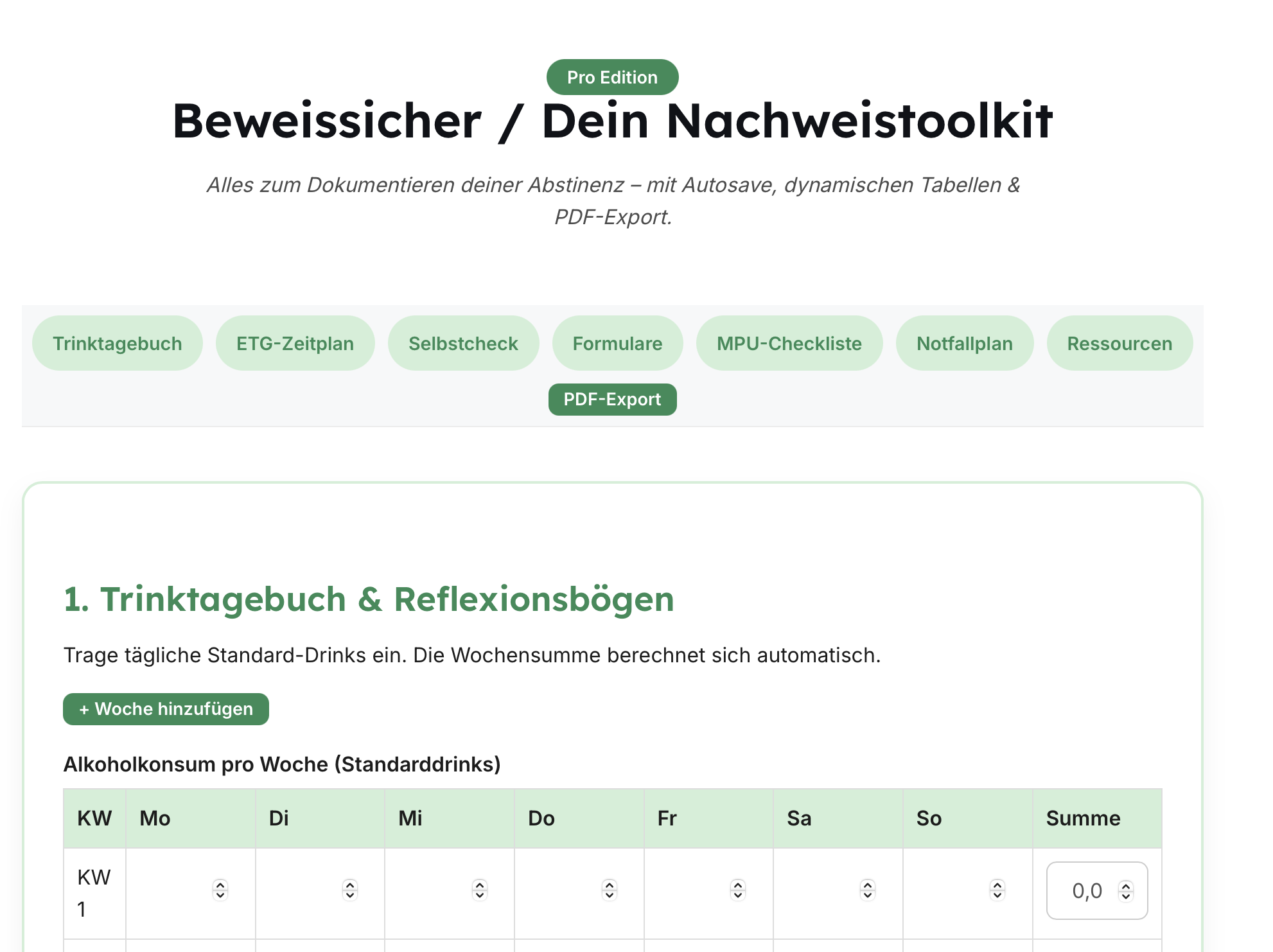Open the Trinktagebuch navigation tab
This screenshot has height=952, width=1273.
(x=118, y=343)
